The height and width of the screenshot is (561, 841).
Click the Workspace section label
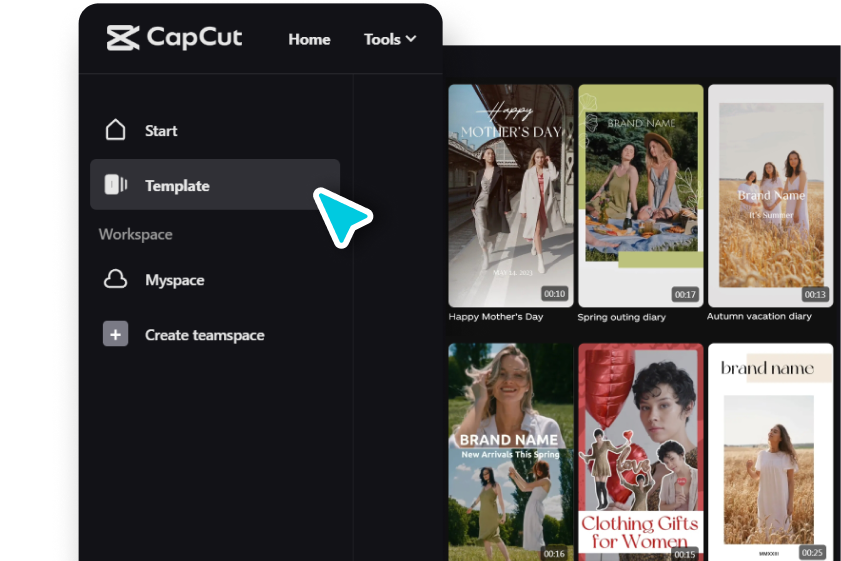[x=136, y=234]
